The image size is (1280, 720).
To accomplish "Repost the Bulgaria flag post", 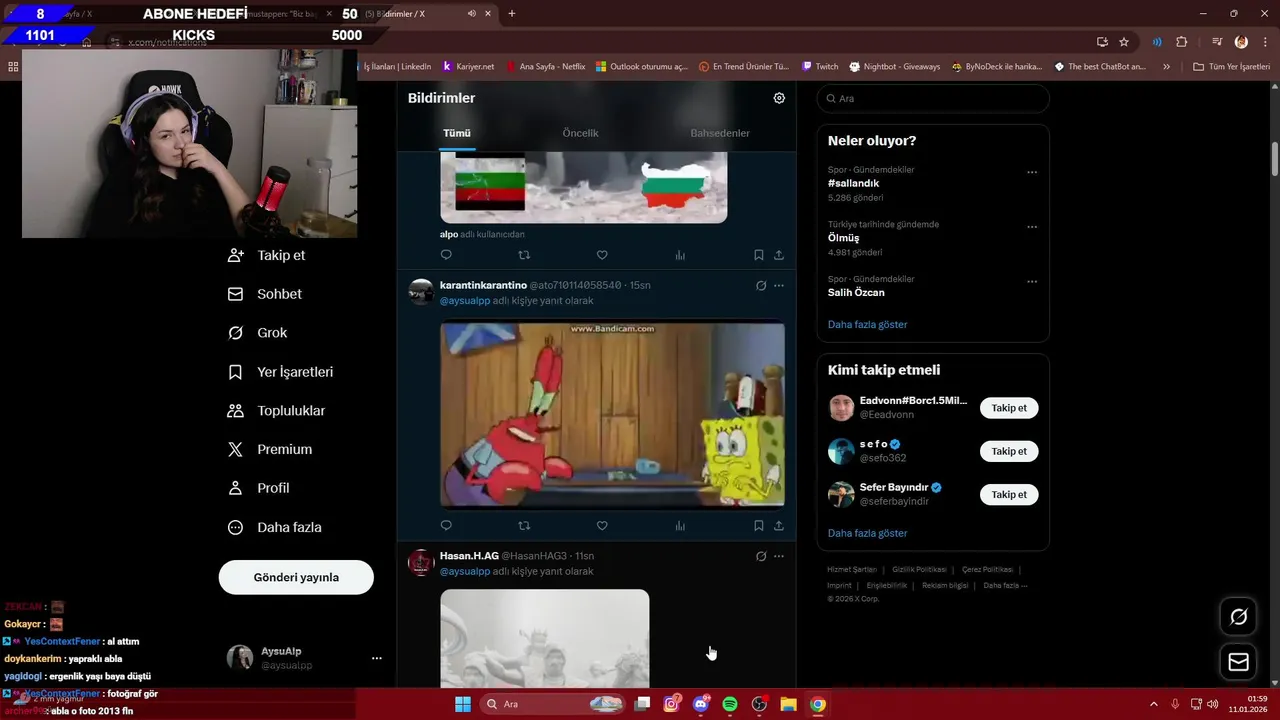I will tap(524, 255).
